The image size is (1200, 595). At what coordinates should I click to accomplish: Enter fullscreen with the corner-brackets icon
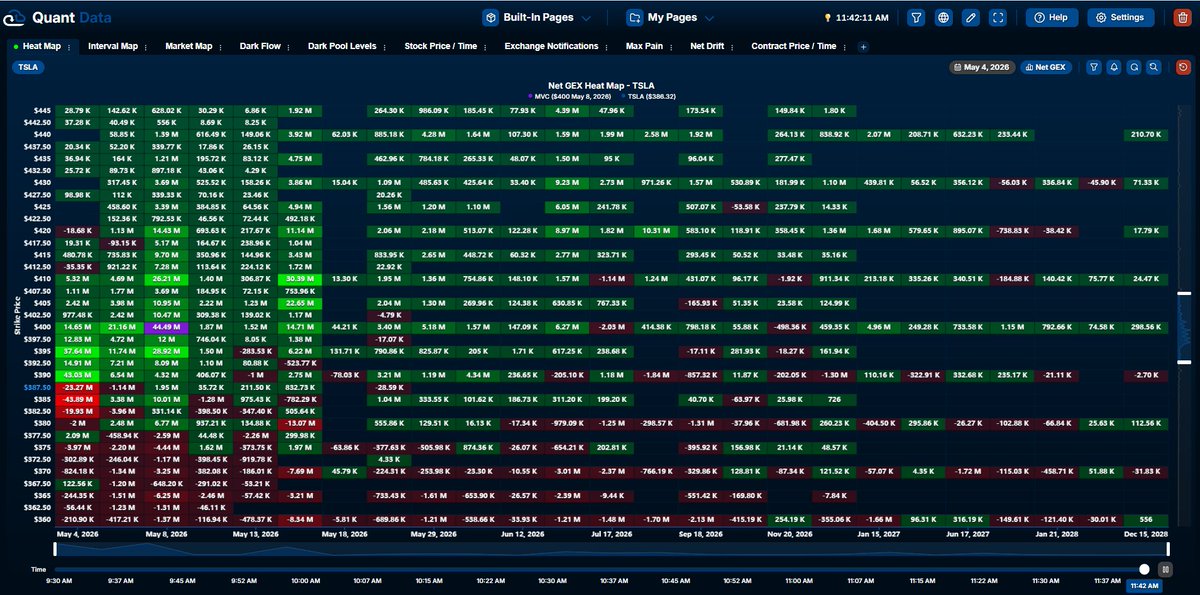(997, 17)
